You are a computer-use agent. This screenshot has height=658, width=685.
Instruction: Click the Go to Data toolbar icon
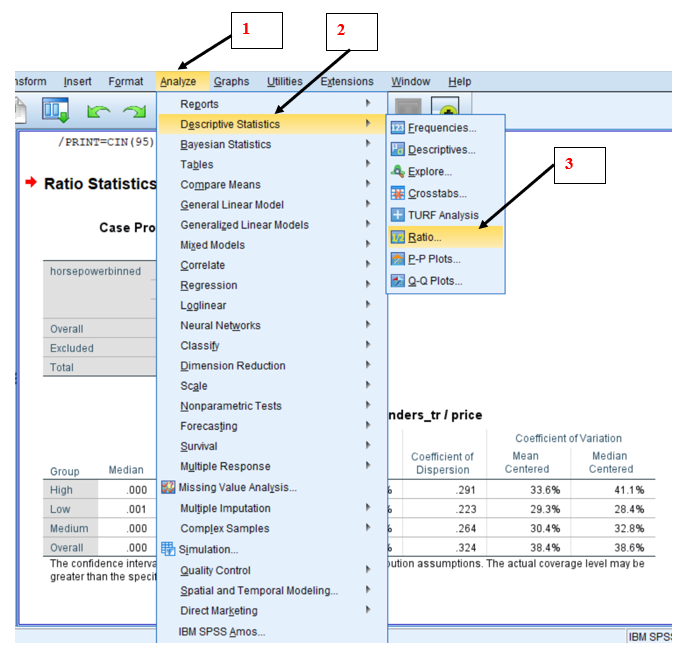click(x=55, y=110)
